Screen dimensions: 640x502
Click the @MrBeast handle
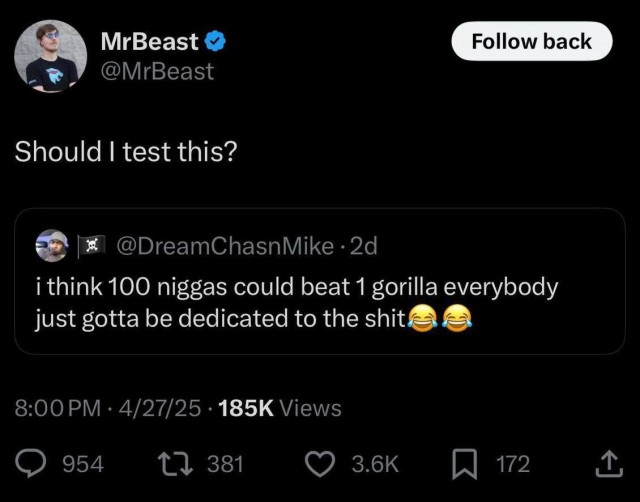157,72
